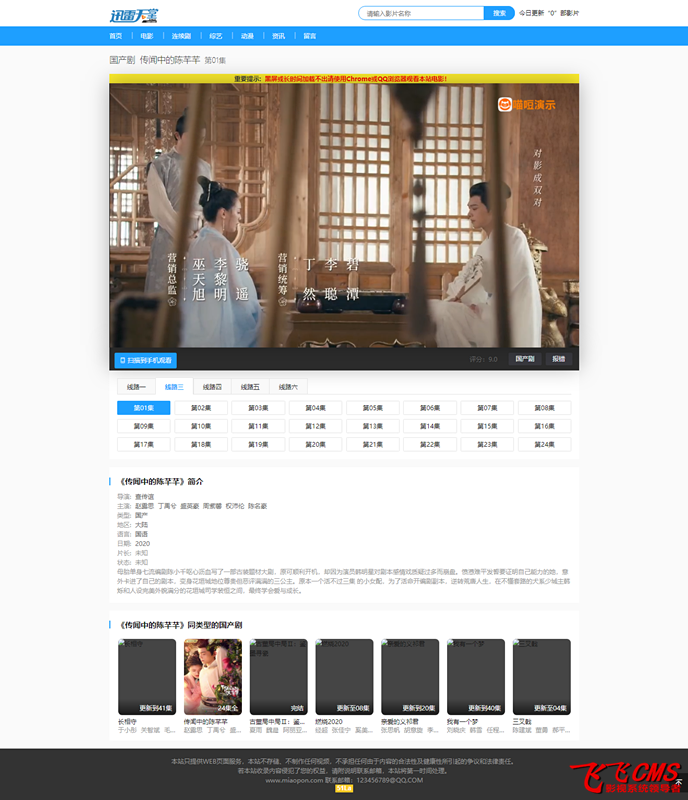The width and height of the screenshot is (688, 800).
Task: Click the orange 喵啦演示 watermark logo
Action: click(527, 104)
